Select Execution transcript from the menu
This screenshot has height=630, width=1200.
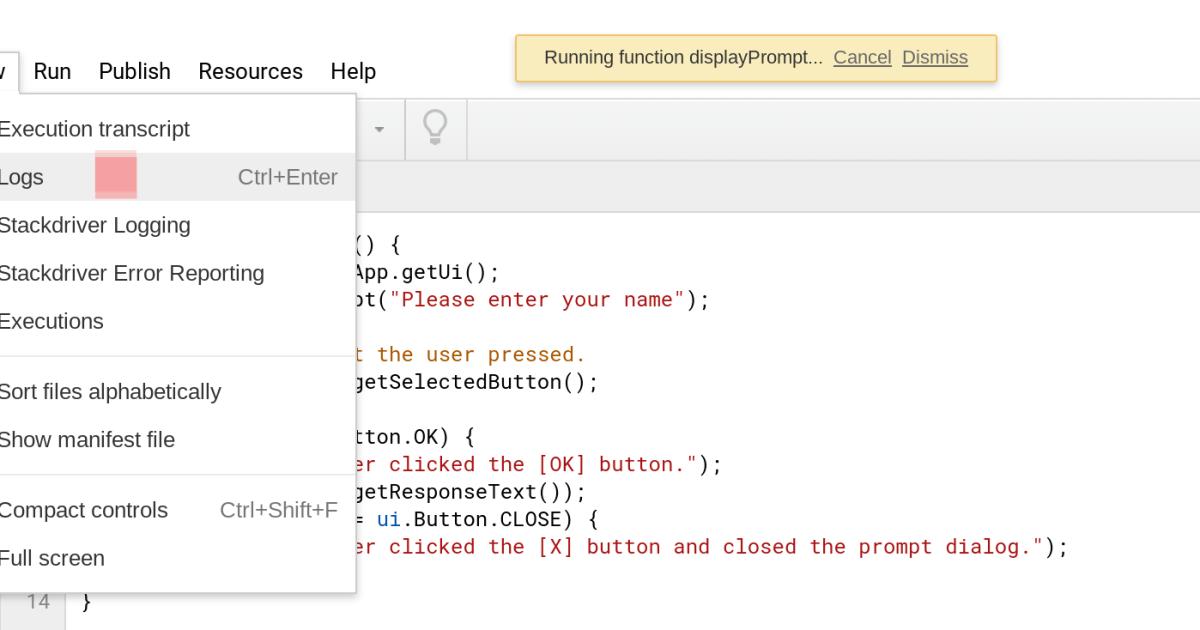94,129
